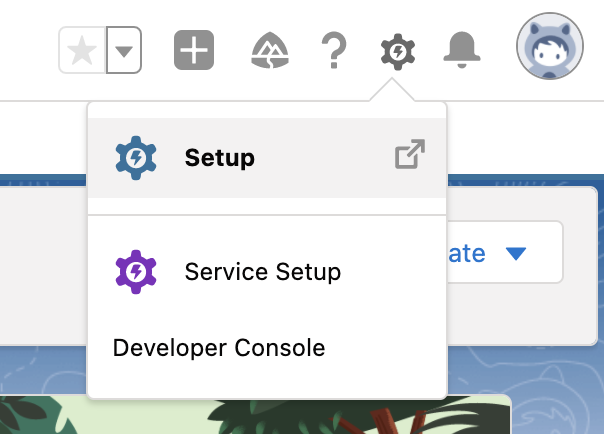
Task: Click the blue Setup gear icon
Action: (x=136, y=158)
